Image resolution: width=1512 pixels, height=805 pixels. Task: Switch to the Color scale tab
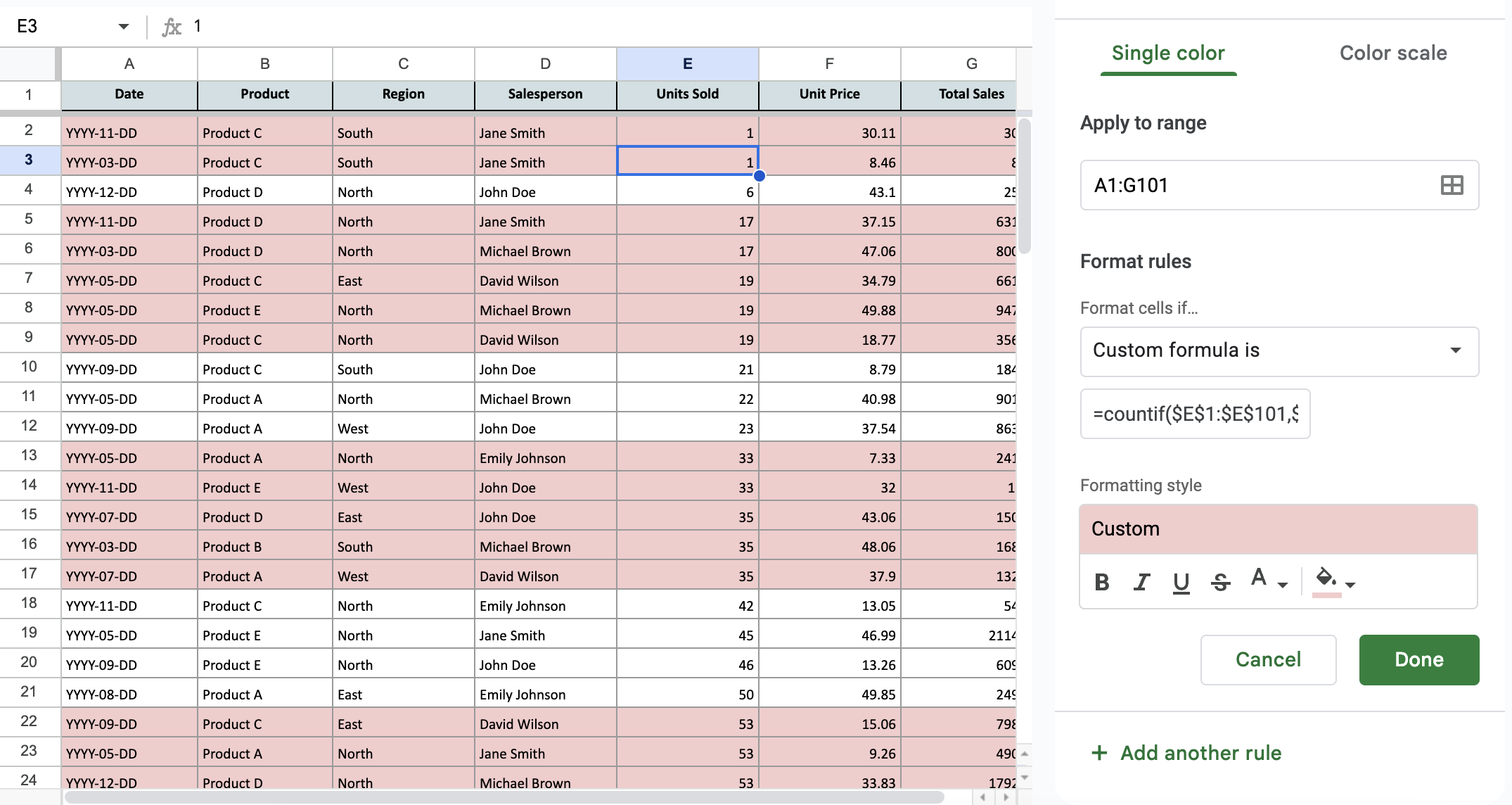point(1392,53)
